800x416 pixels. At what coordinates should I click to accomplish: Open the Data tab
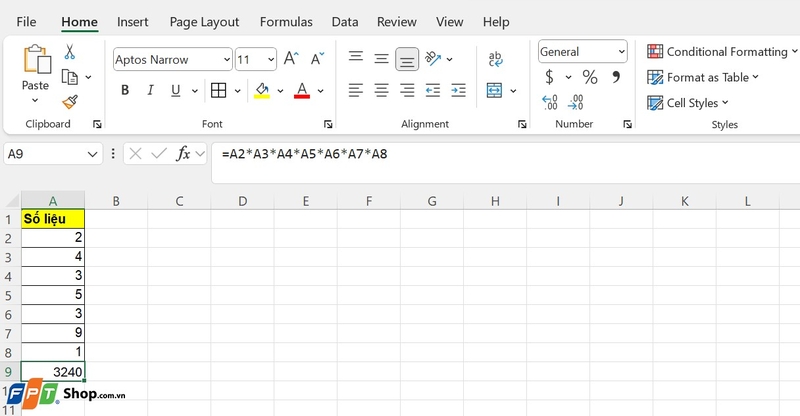point(345,22)
